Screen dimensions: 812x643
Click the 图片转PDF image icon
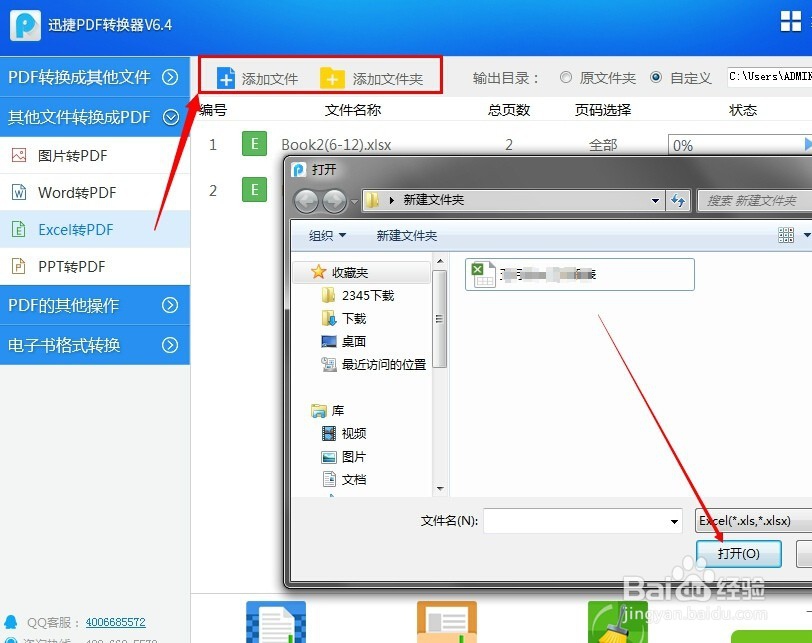point(19,155)
